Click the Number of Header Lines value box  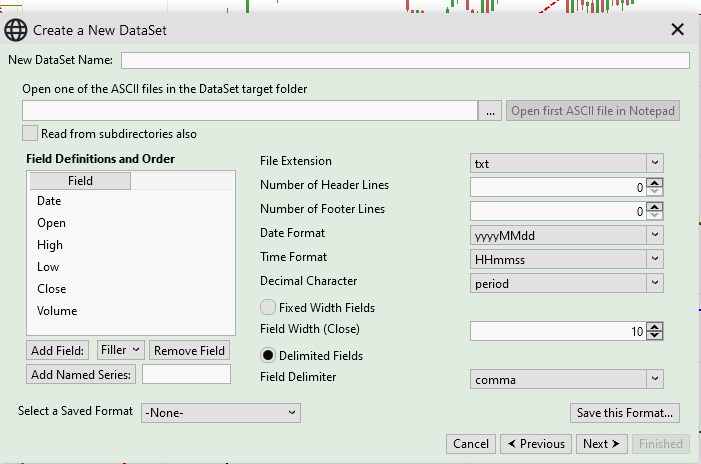coord(558,187)
